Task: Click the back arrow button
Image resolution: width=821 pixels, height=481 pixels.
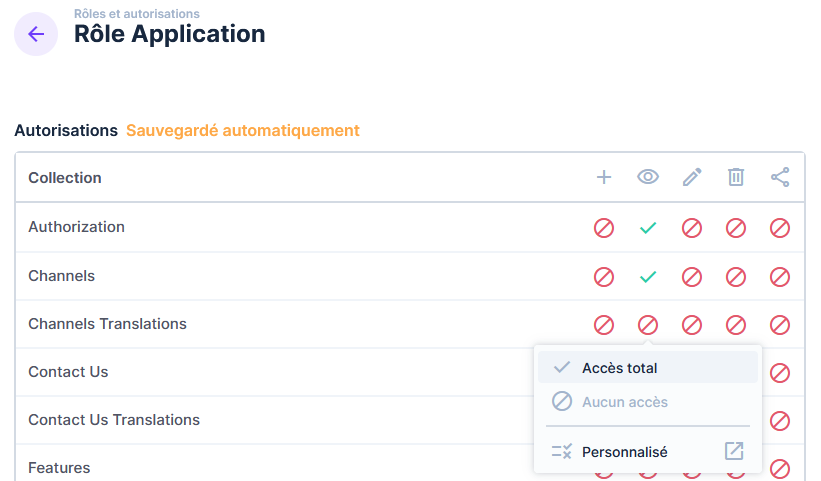Action: coord(36,34)
